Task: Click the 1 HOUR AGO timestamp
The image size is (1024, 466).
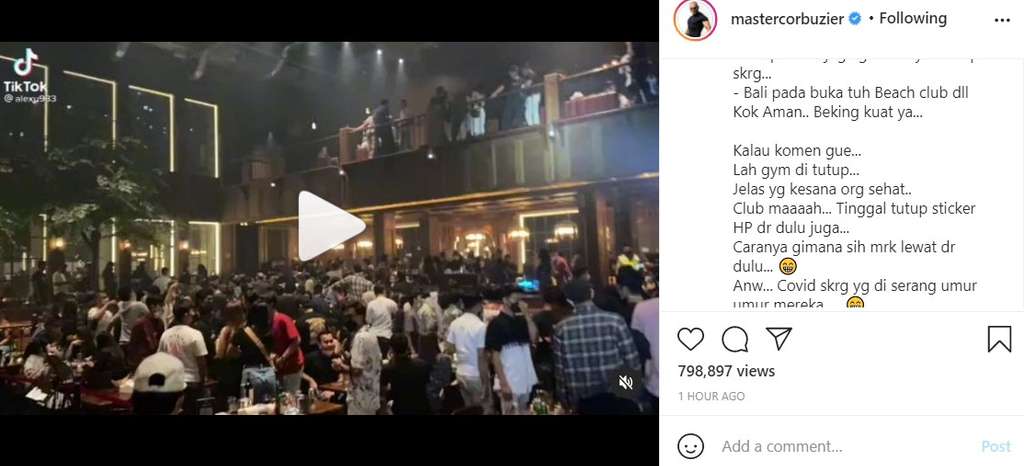Action: (x=711, y=396)
